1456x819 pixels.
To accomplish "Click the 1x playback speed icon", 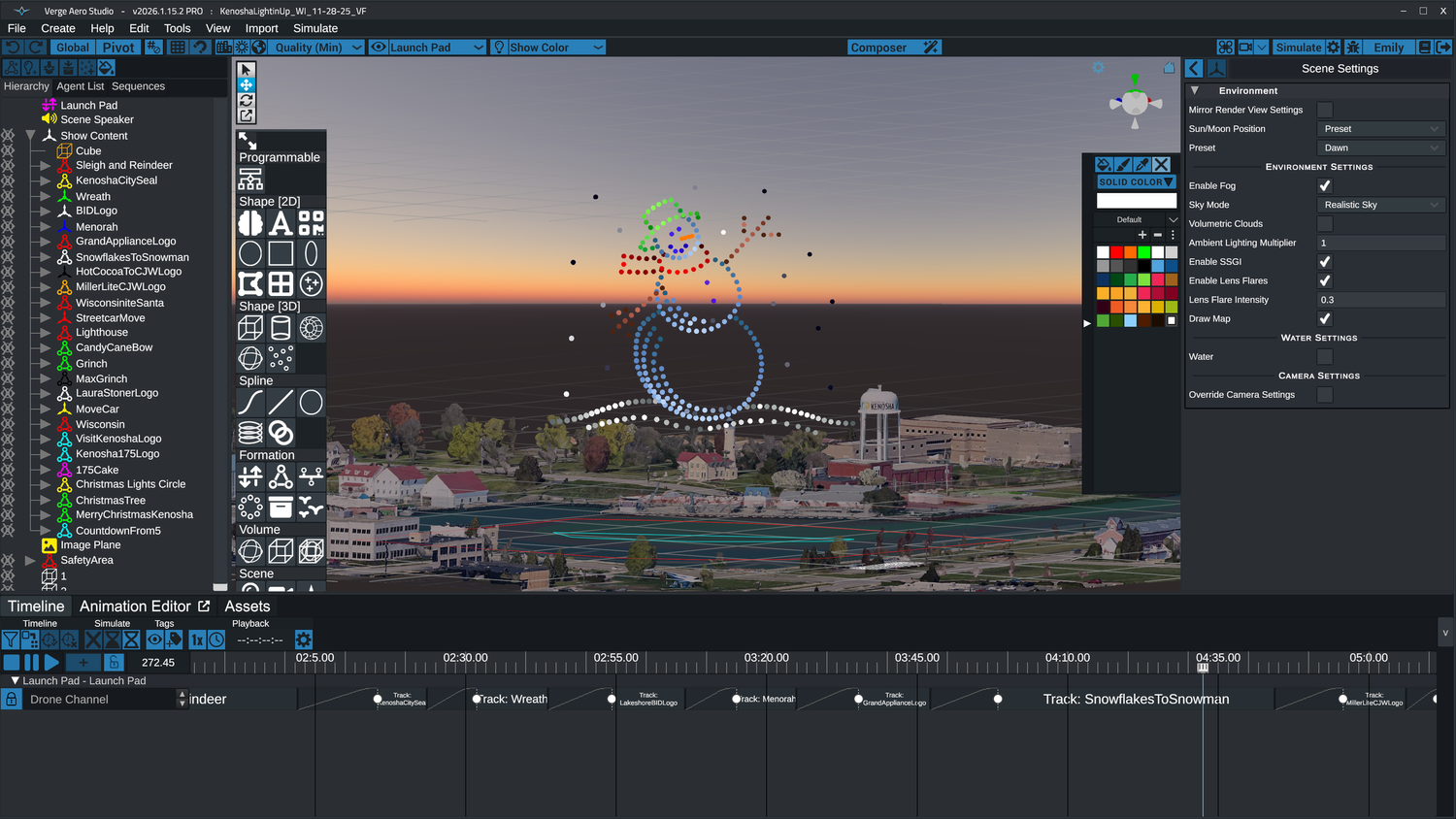I will tap(197, 639).
